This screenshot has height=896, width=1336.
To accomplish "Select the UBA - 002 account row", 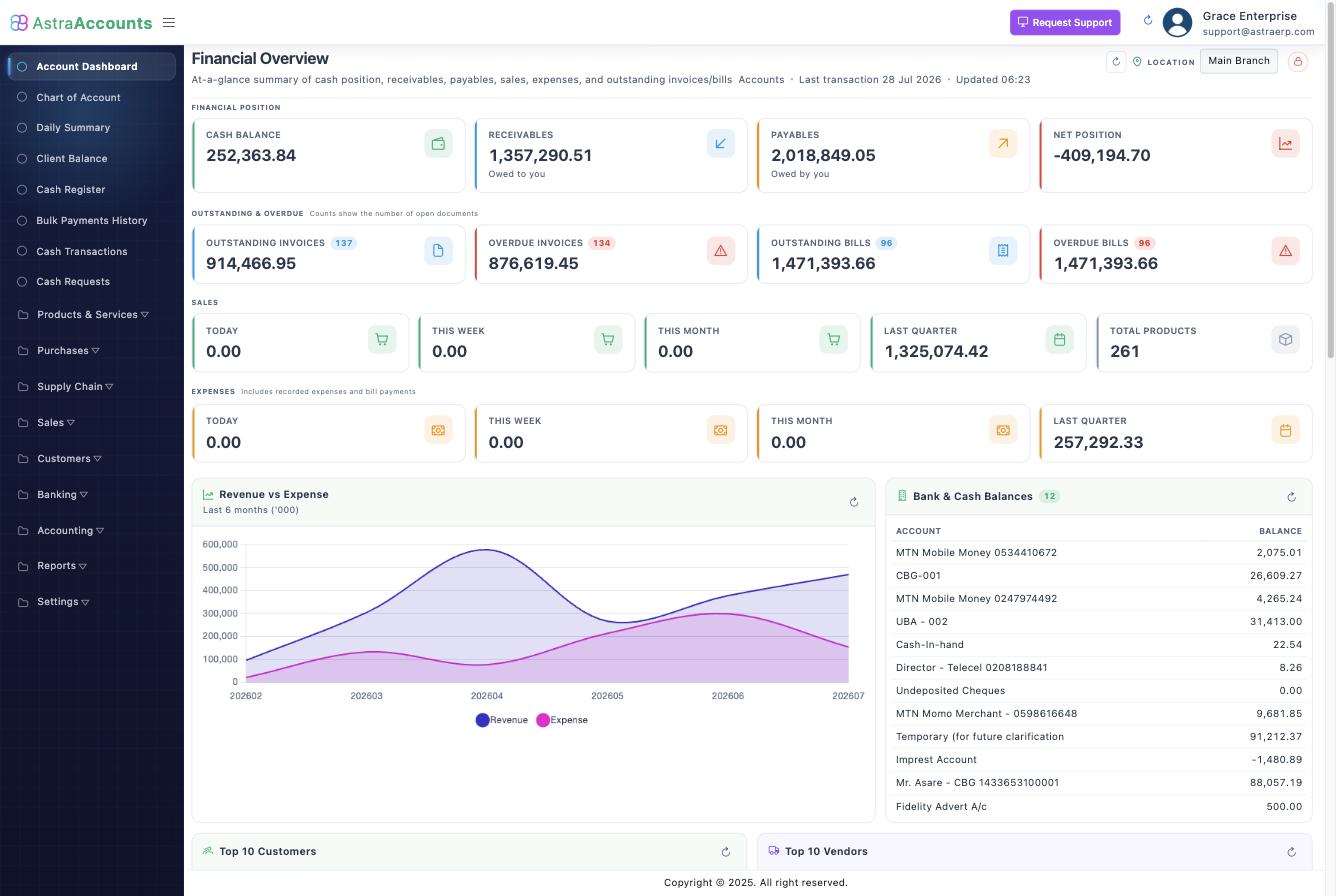I will [x=1099, y=622].
